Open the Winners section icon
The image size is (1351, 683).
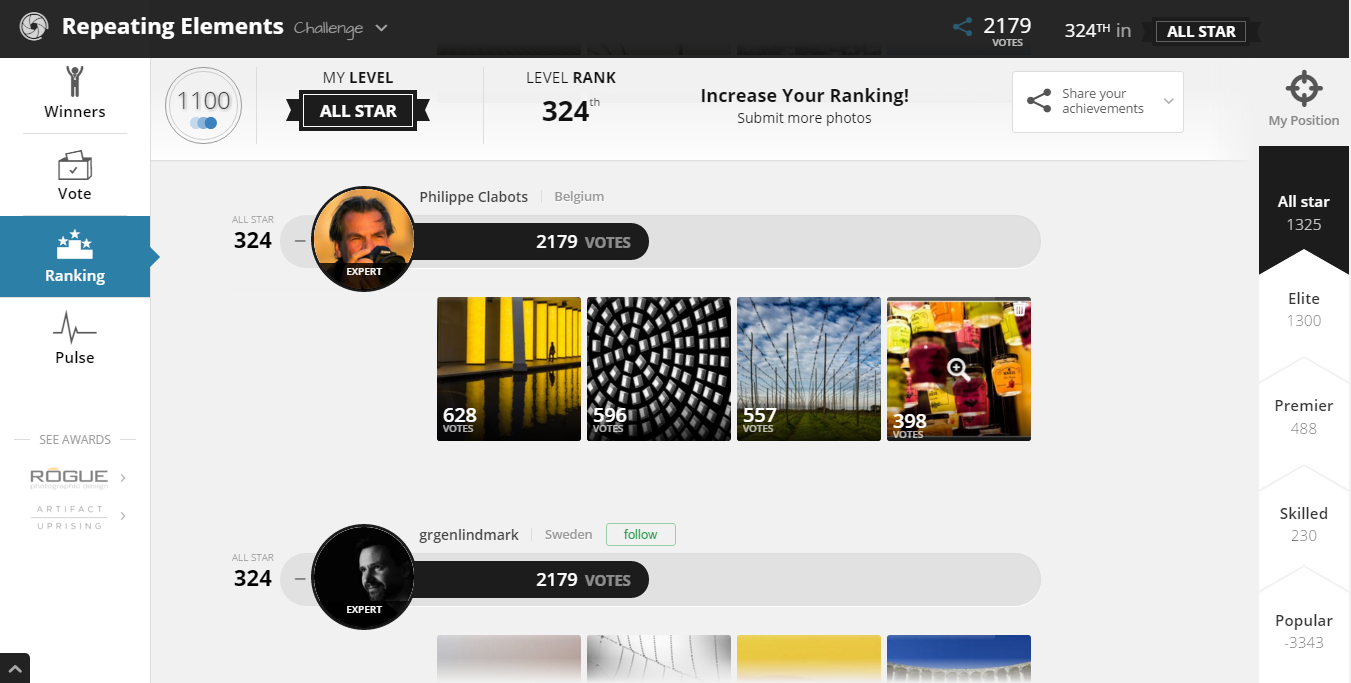(75, 81)
